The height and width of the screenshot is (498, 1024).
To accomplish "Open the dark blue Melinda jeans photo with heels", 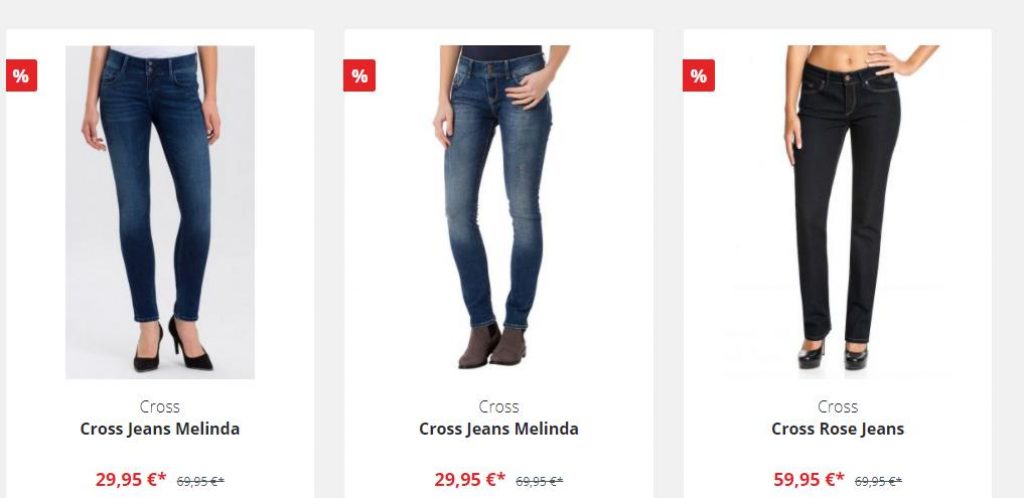I will [x=160, y=212].
